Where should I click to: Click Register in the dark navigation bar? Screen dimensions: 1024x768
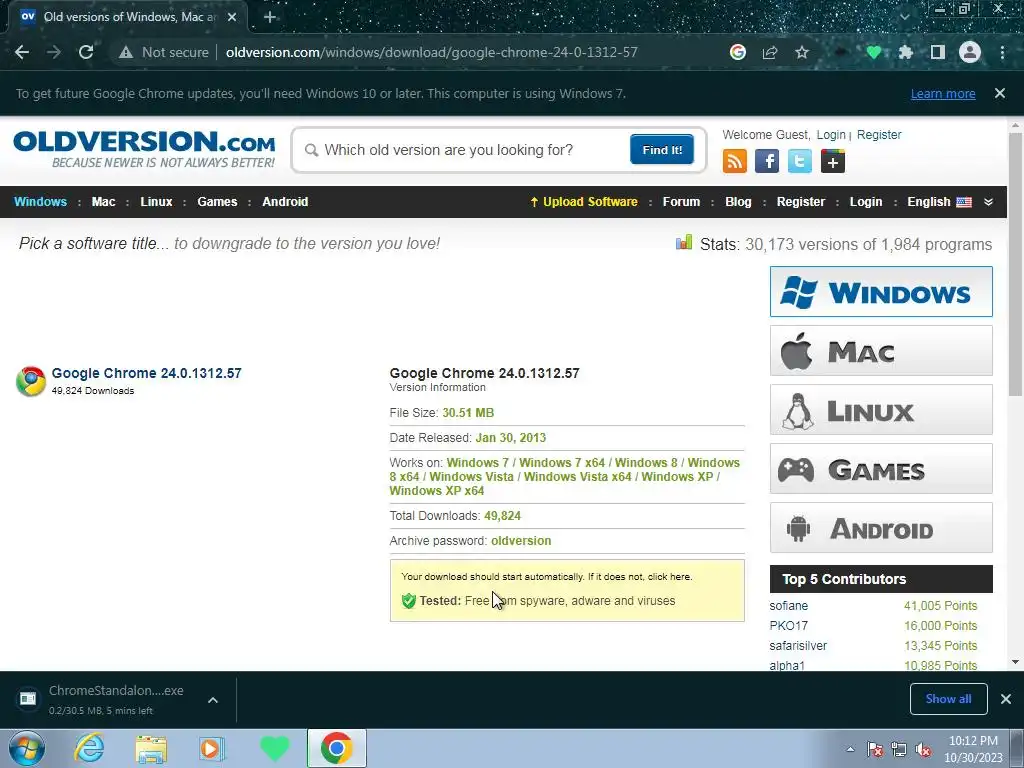(x=801, y=202)
